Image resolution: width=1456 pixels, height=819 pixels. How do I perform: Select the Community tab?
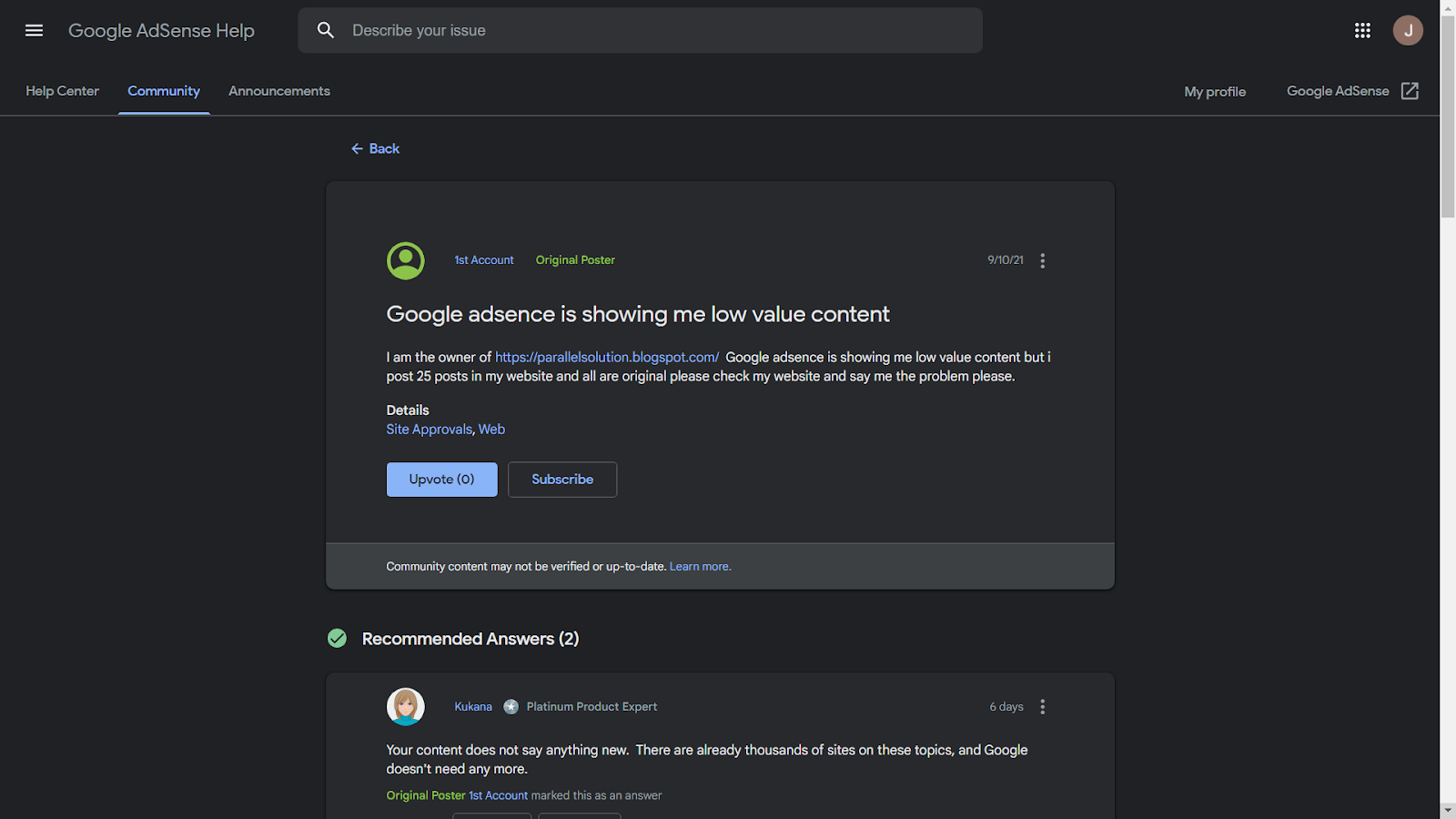(164, 91)
